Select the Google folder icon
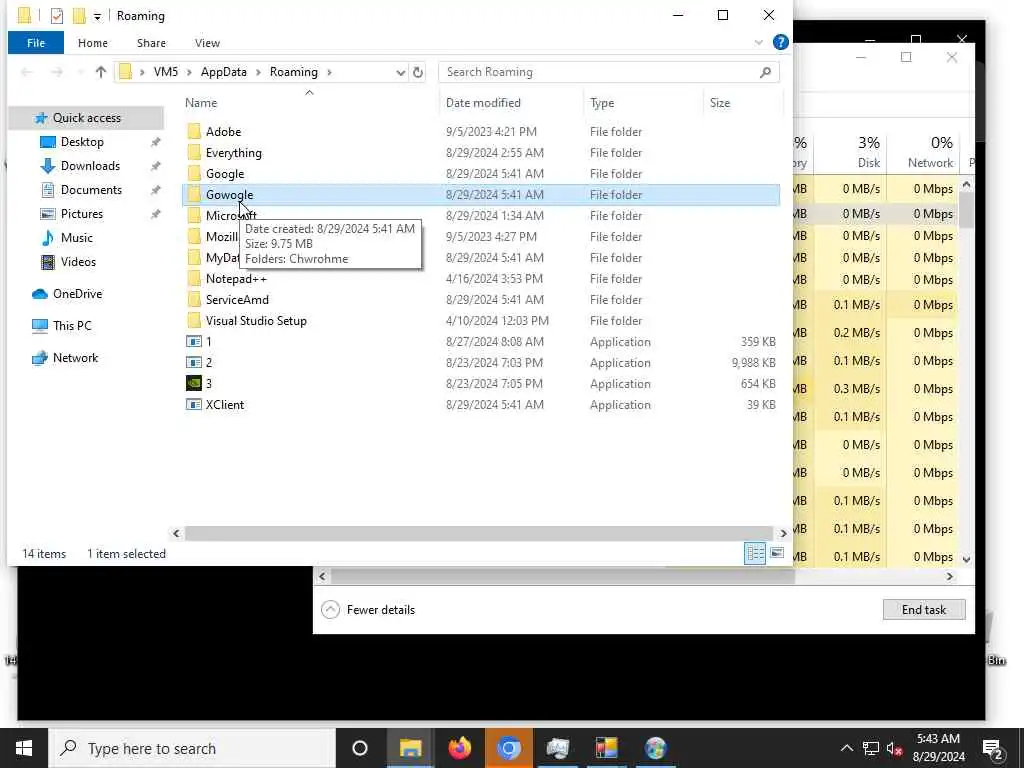 (x=194, y=173)
